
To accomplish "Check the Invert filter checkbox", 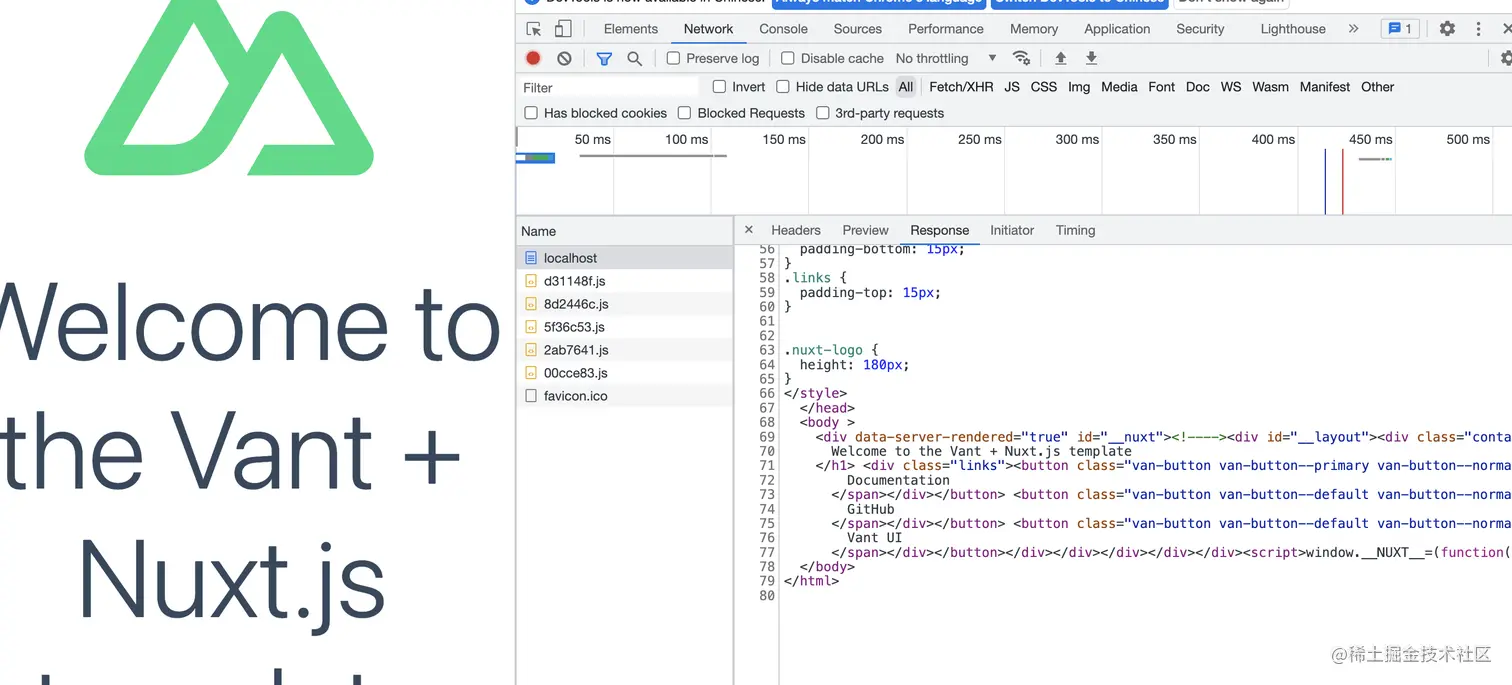I will click(x=719, y=87).
